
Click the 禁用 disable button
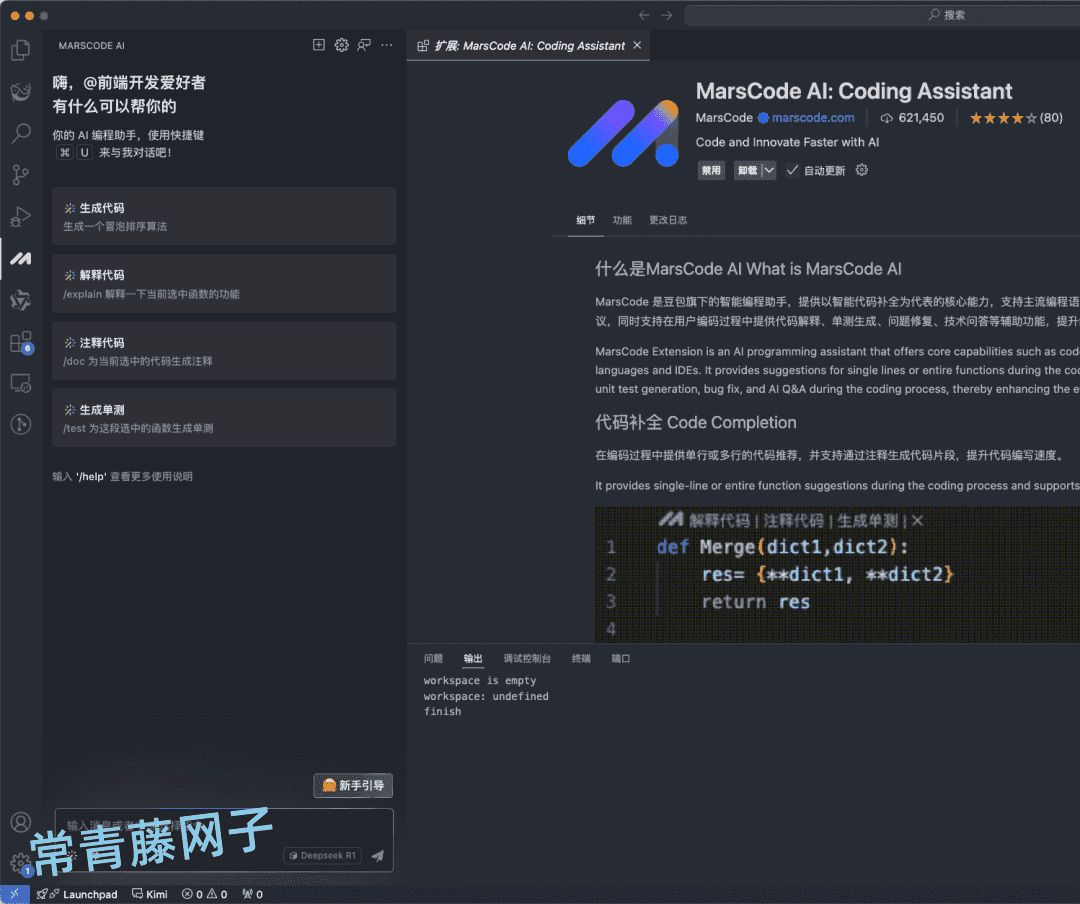tap(711, 170)
